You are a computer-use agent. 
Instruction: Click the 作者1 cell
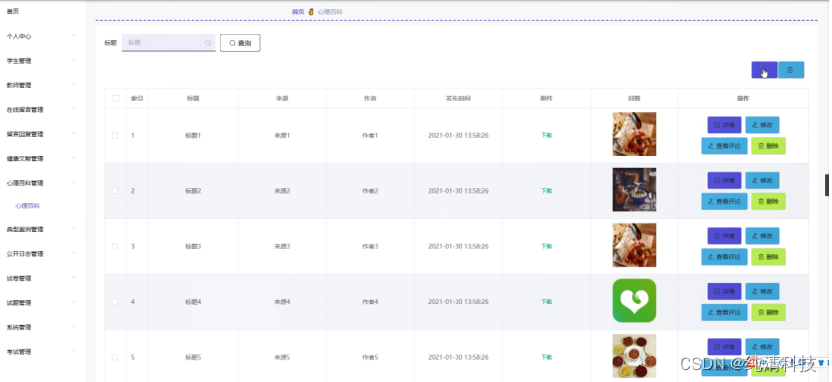[x=370, y=135]
